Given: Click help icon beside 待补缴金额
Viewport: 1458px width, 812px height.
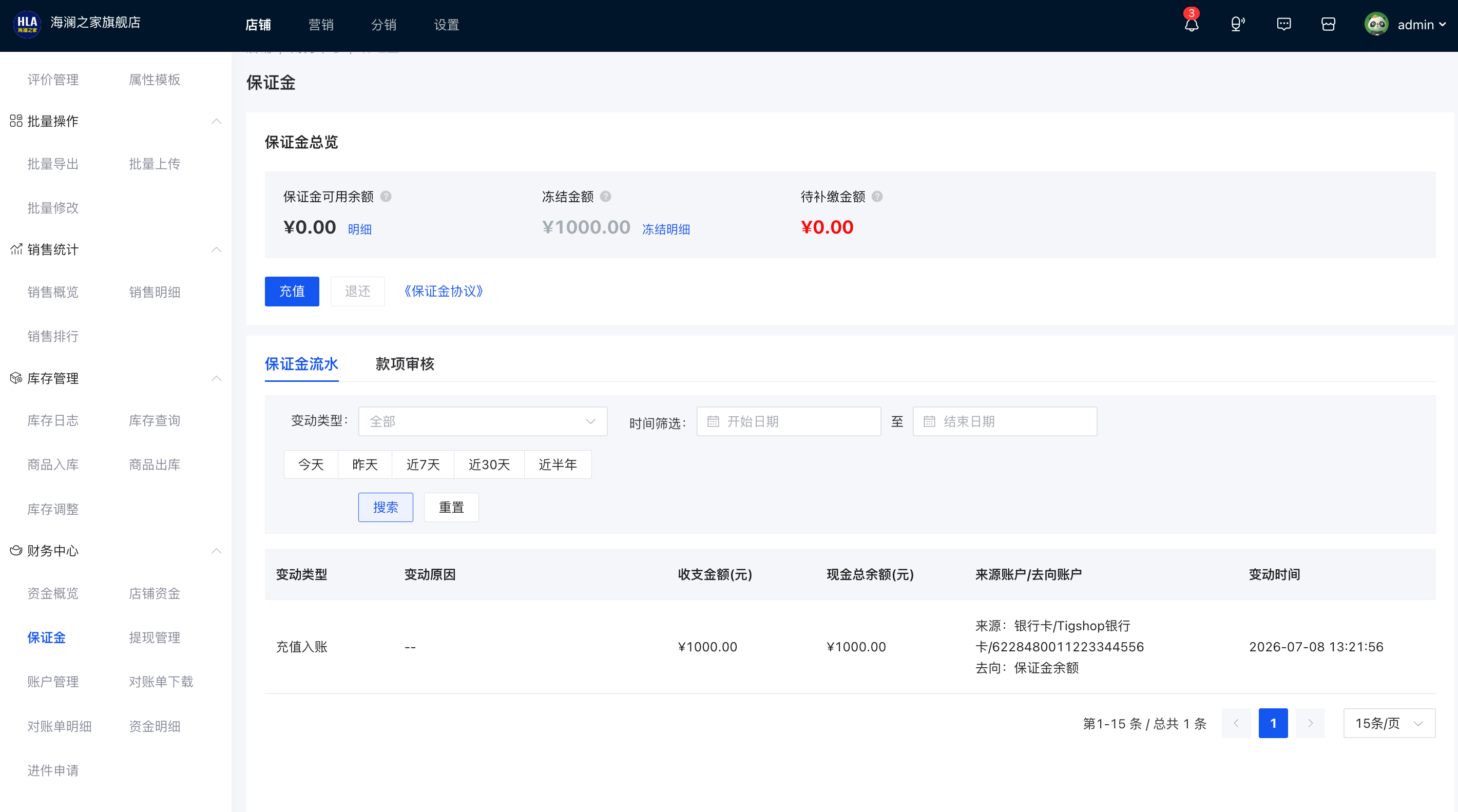Looking at the screenshot, I should tap(877, 197).
